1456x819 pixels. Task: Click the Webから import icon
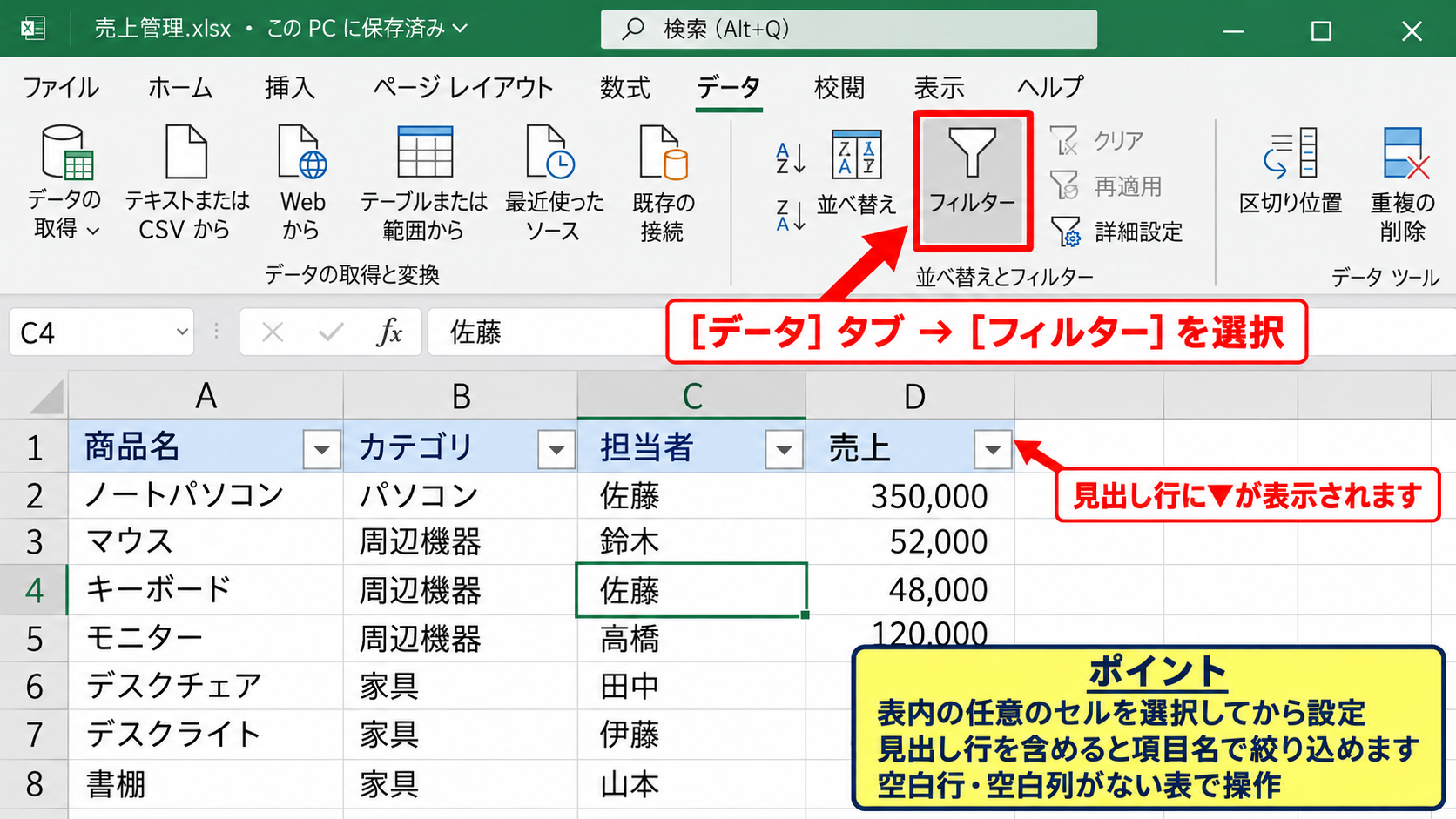[x=302, y=183]
